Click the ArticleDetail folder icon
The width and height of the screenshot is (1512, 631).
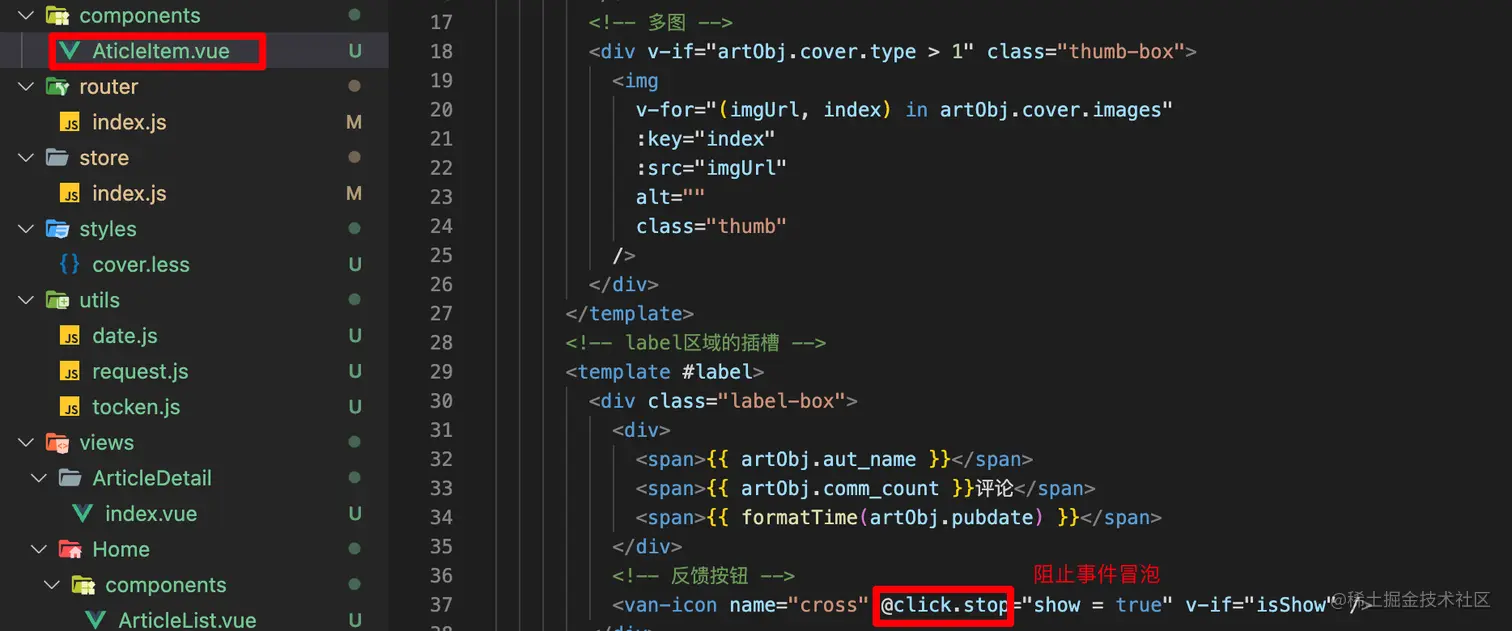point(70,478)
